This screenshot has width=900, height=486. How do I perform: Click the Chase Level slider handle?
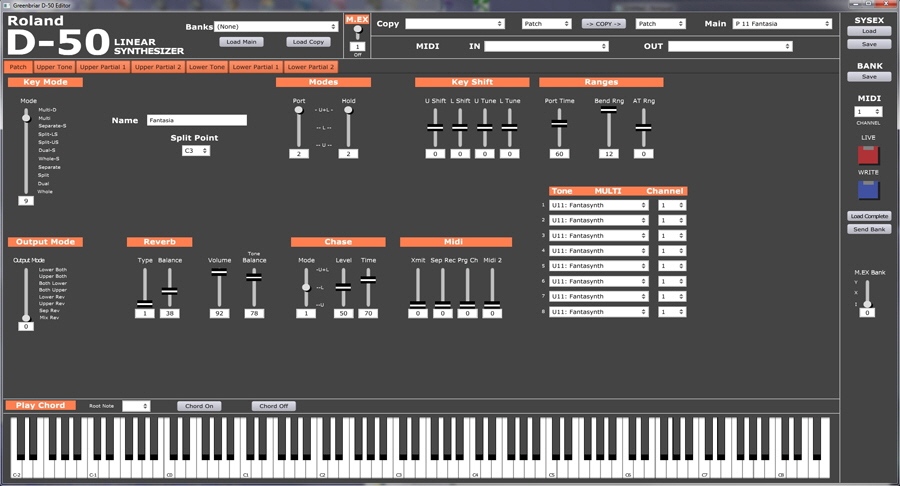coord(343,287)
